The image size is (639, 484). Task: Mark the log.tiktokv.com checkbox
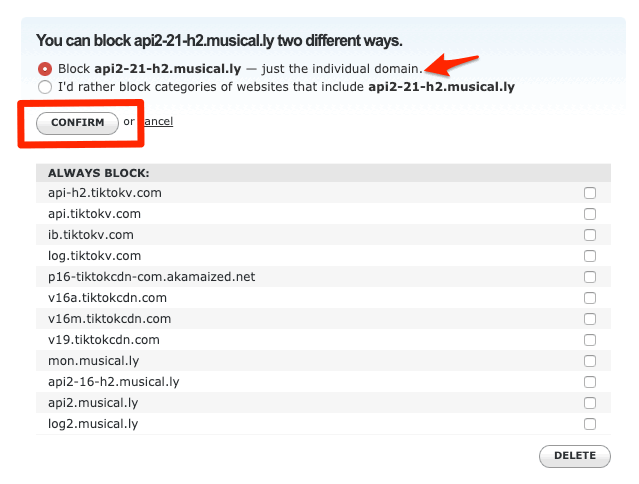click(x=590, y=256)
